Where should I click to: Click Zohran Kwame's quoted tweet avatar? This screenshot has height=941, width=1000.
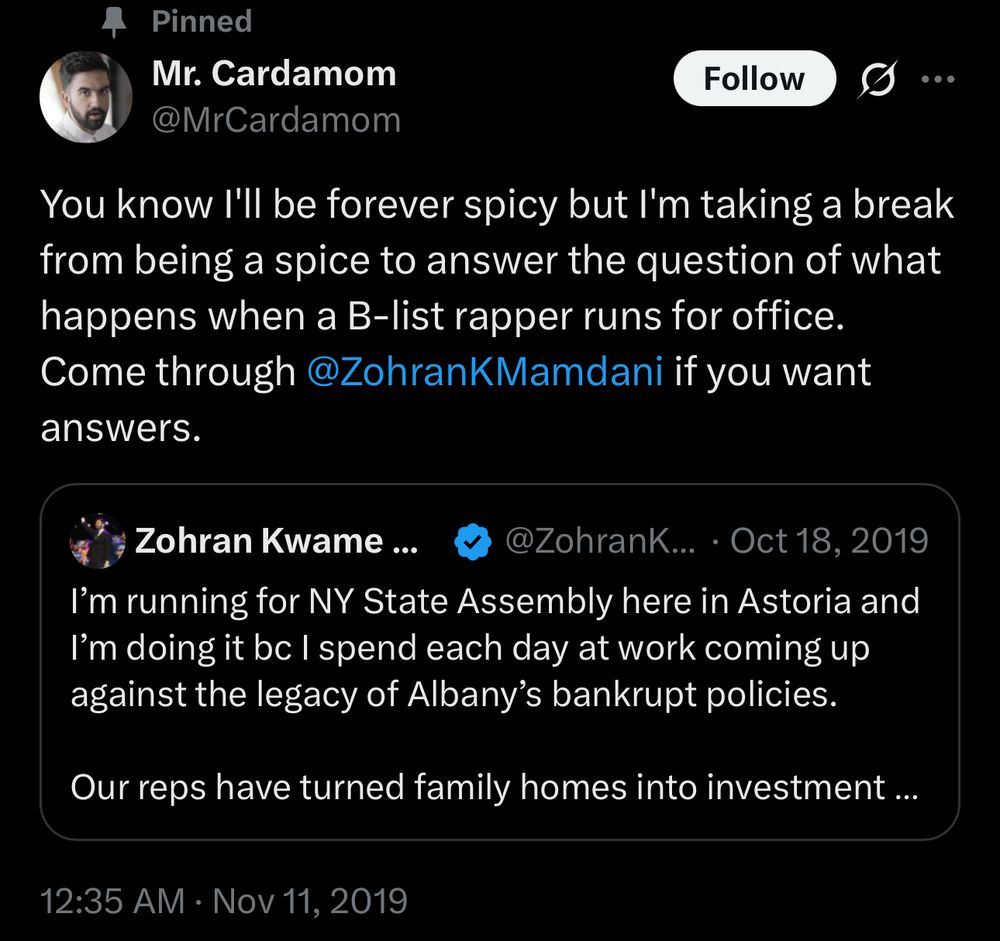(x=97, y=541)
